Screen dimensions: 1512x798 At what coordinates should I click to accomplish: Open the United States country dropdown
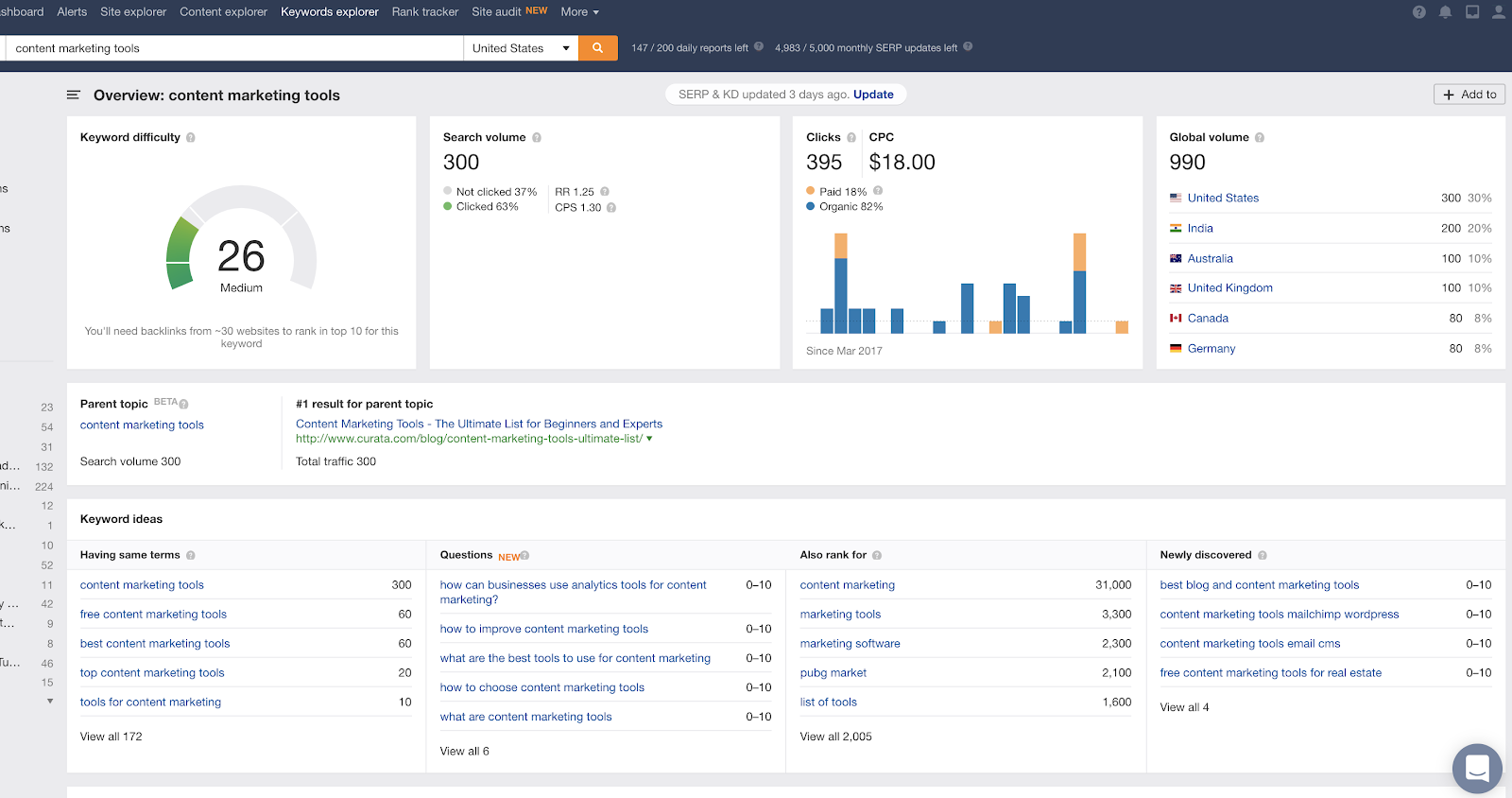522,48
